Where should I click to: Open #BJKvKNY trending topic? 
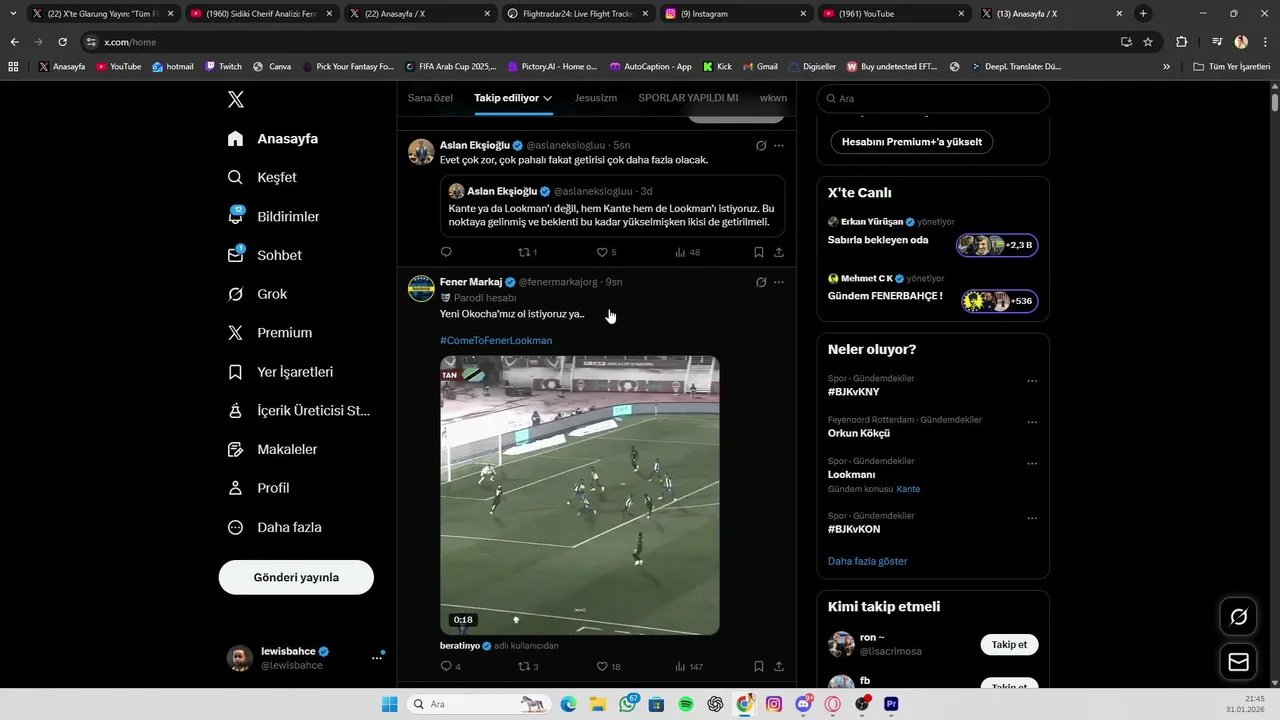coord(853,392)
